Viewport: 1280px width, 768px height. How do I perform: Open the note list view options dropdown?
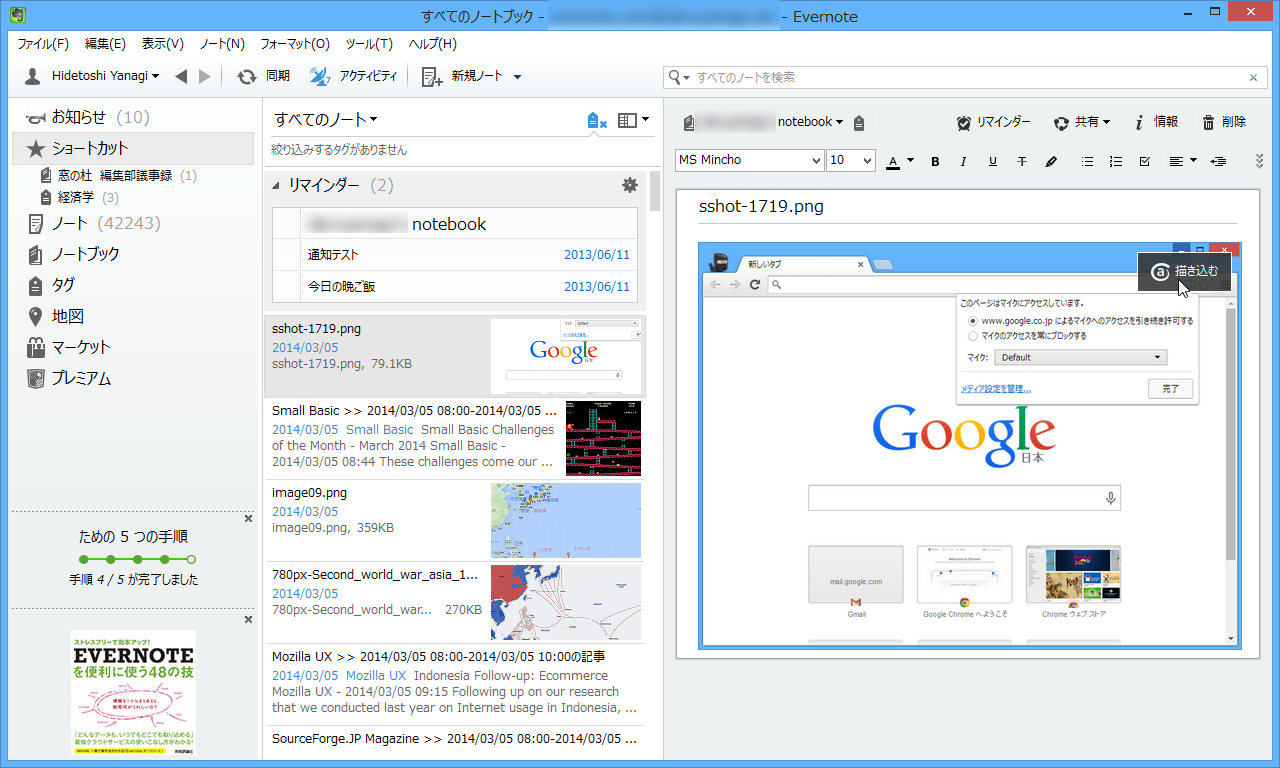pyautogui.click(x=633, y=121)
